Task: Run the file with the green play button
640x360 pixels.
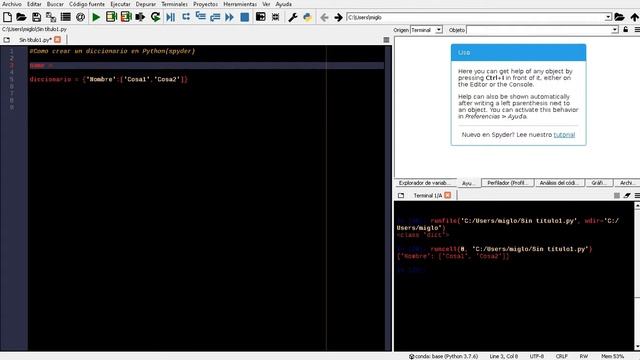Action: [x=96, y=17]
